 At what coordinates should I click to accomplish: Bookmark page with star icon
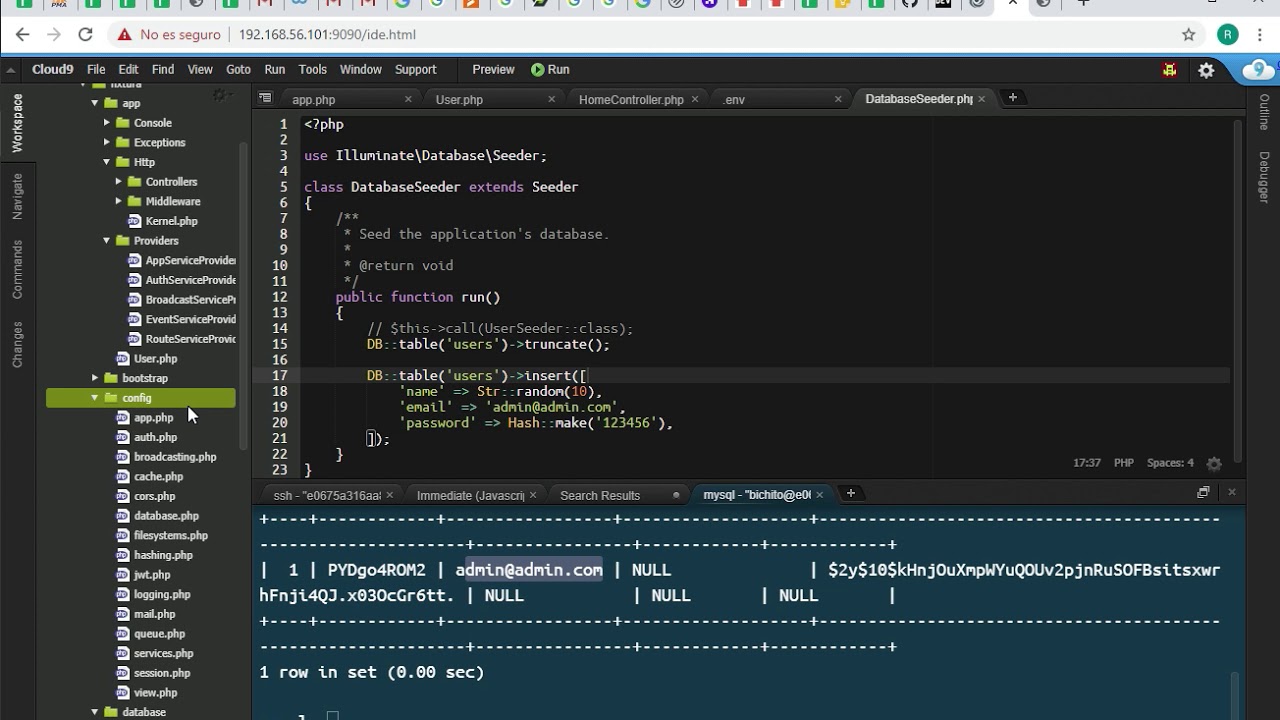pyautogui.click(x=1189, y=34)
